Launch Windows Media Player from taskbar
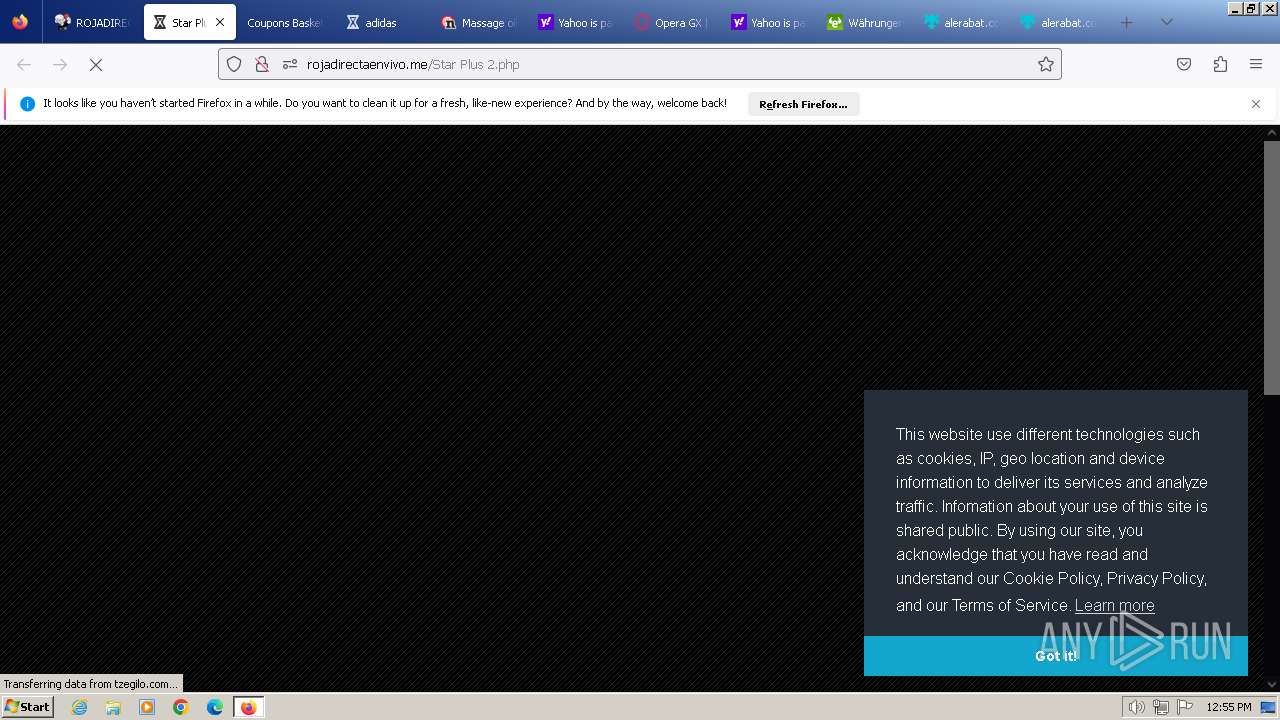 [x=147, y=707]
